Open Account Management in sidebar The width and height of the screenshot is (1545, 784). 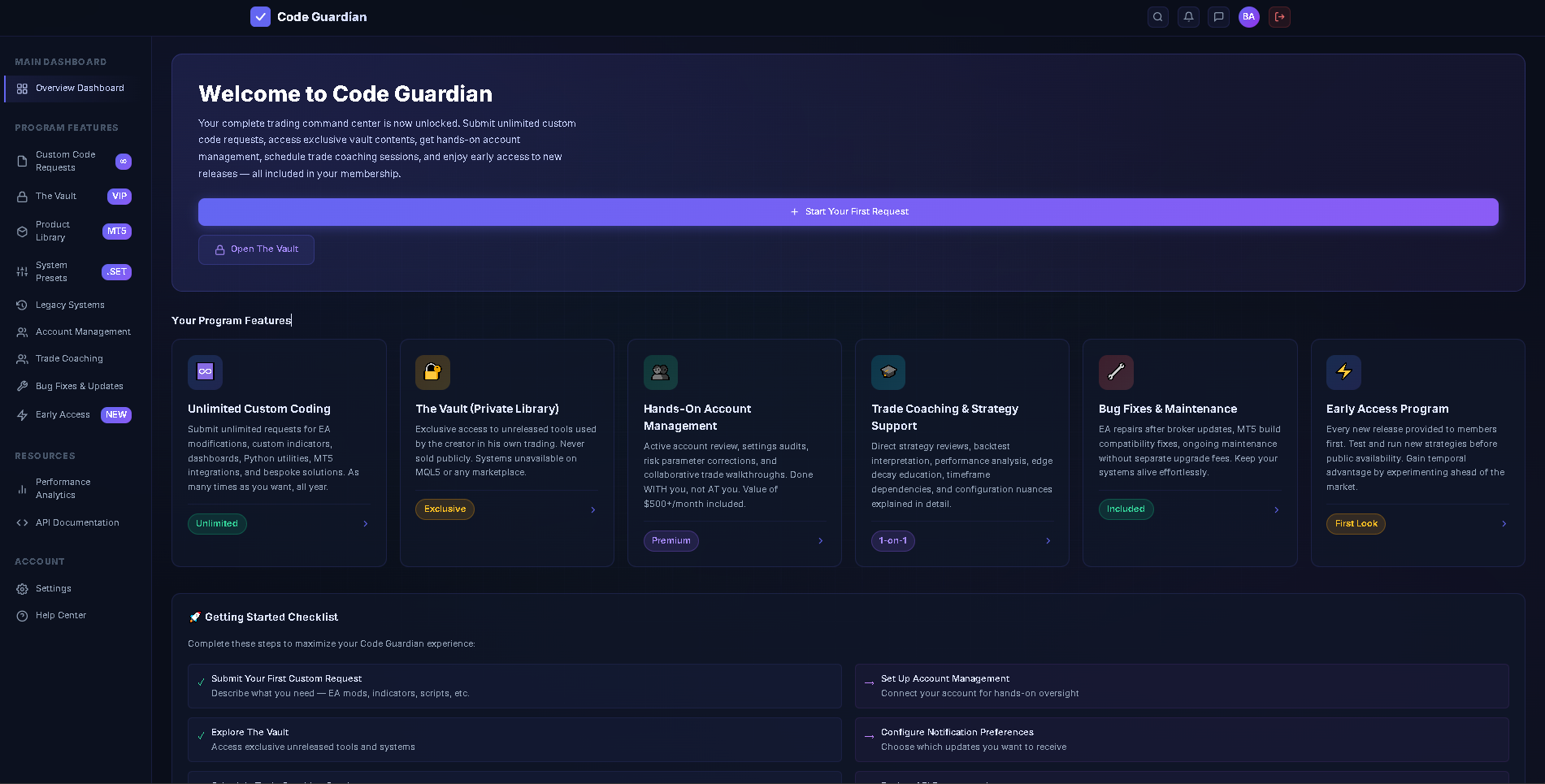point(73,332)
